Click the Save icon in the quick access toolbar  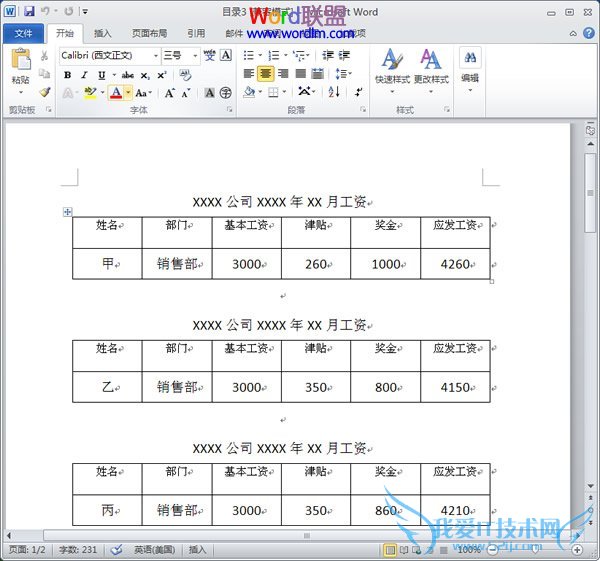pos(29,11)
